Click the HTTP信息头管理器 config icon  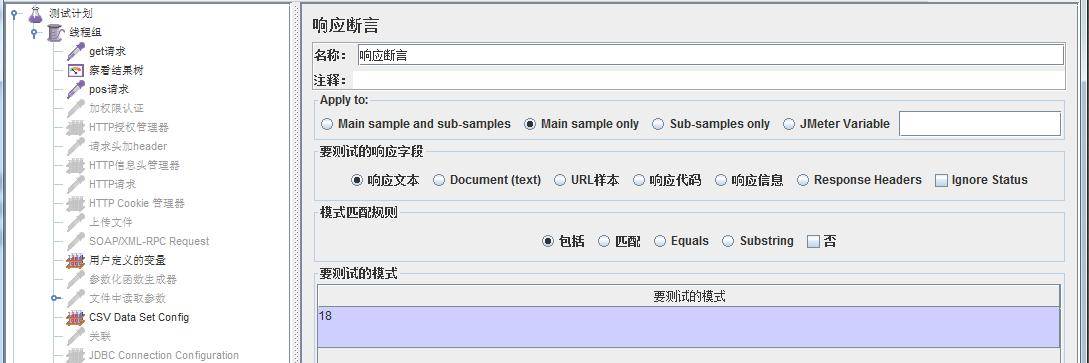point(76,165)
